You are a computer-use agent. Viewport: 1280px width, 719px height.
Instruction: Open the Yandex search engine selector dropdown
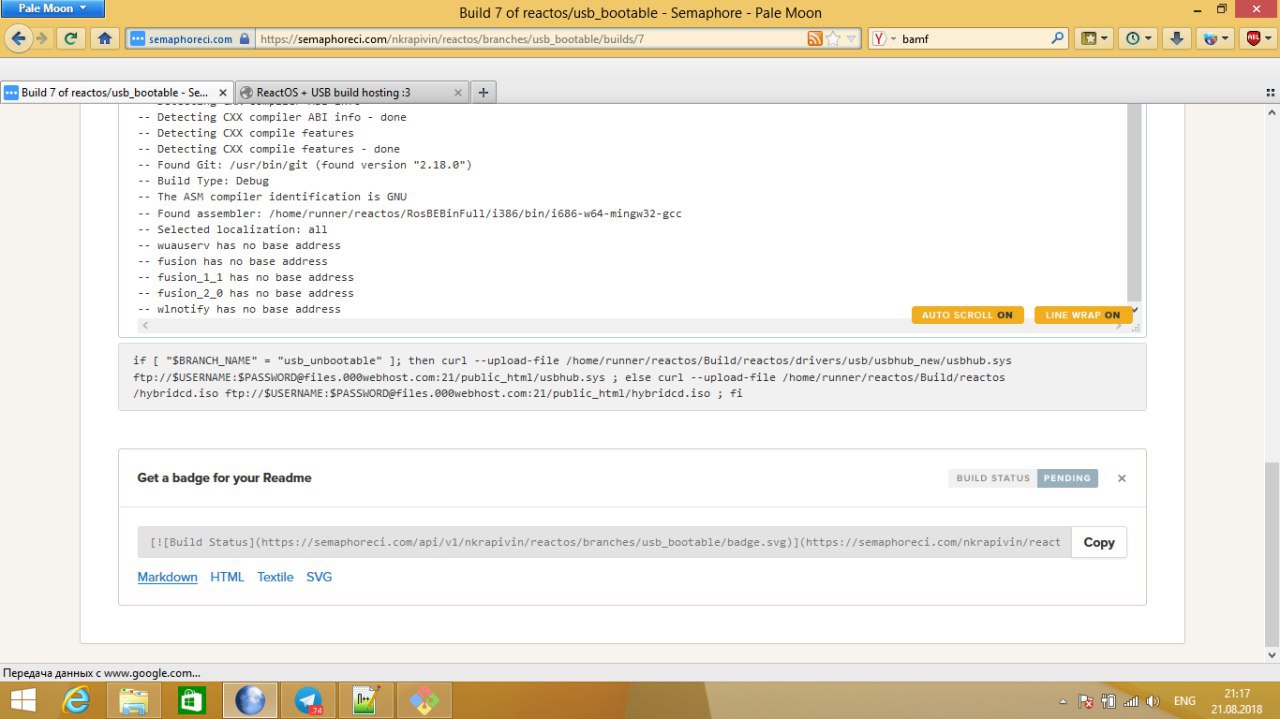[883, 39]
